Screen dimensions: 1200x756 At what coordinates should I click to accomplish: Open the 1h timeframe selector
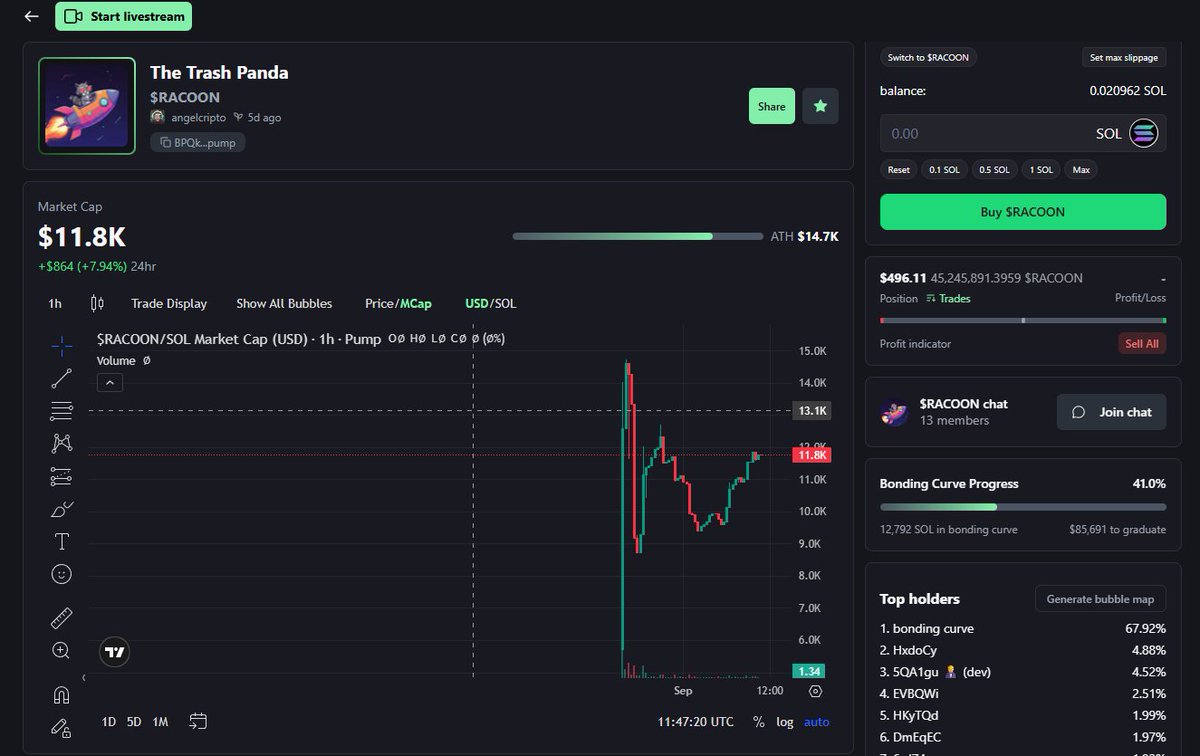pos(55,303)
